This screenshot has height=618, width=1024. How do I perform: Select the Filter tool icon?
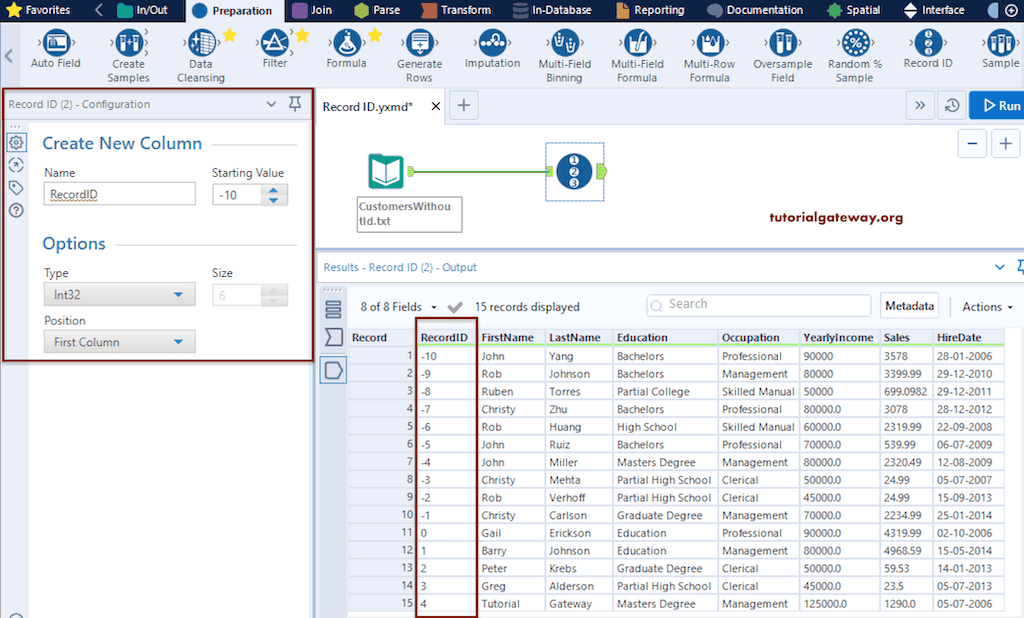click(274, 43)
